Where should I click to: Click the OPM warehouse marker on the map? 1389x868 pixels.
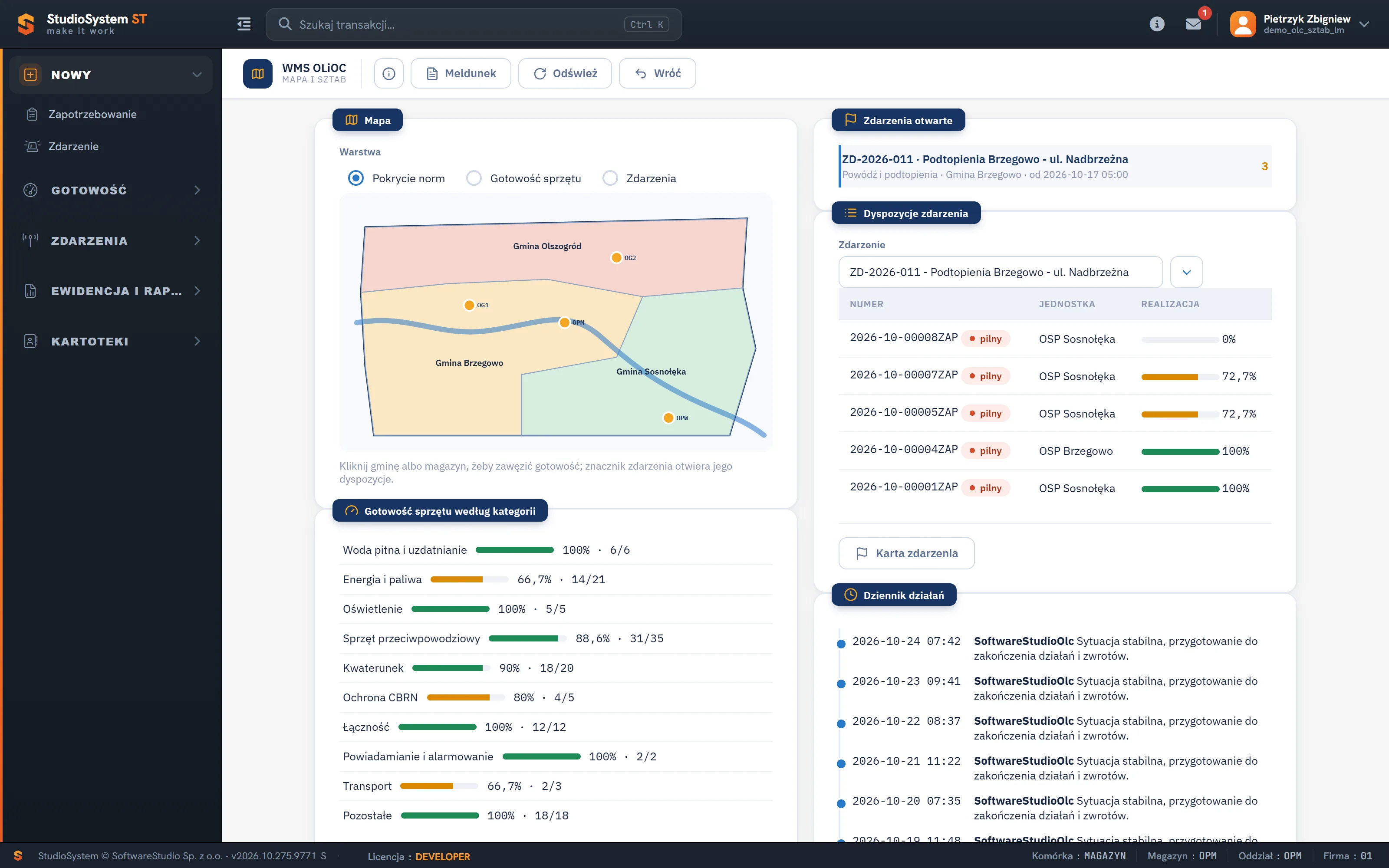[x=564, y=322]
